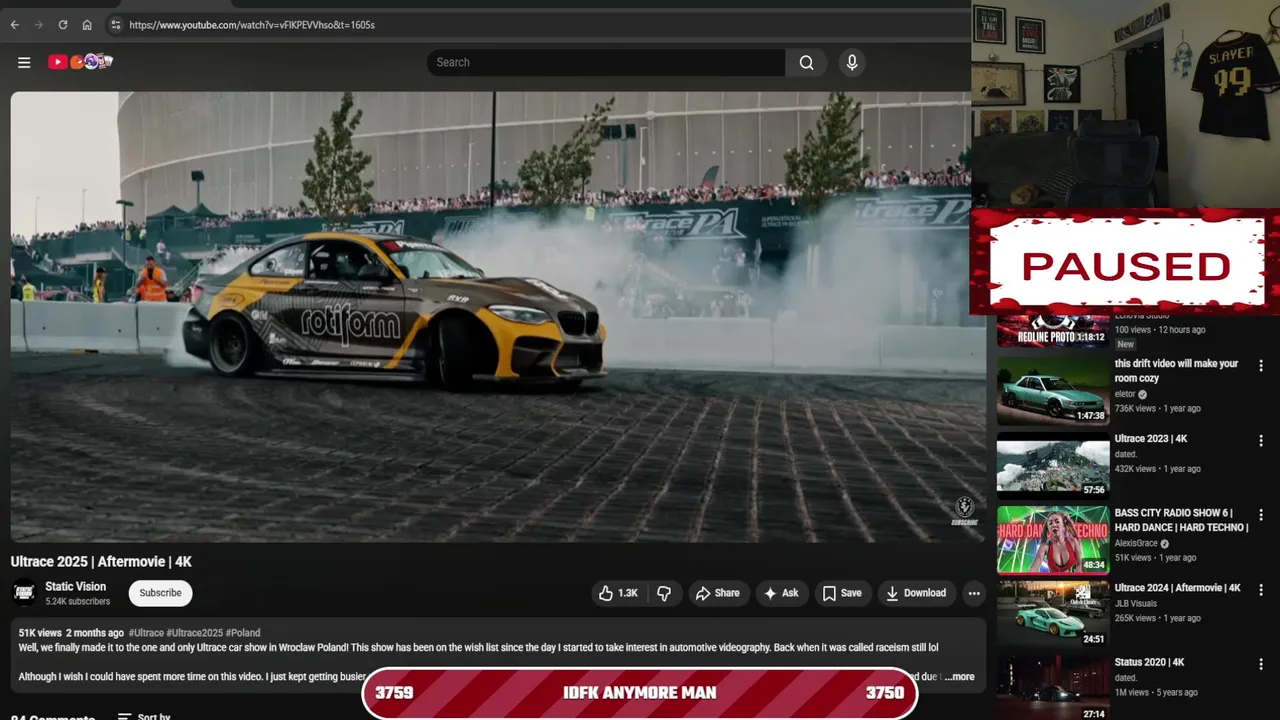Click the YouTube logo home link
Image resolution: width=1280 pixels, height=720 pixels.
[80, 62]
